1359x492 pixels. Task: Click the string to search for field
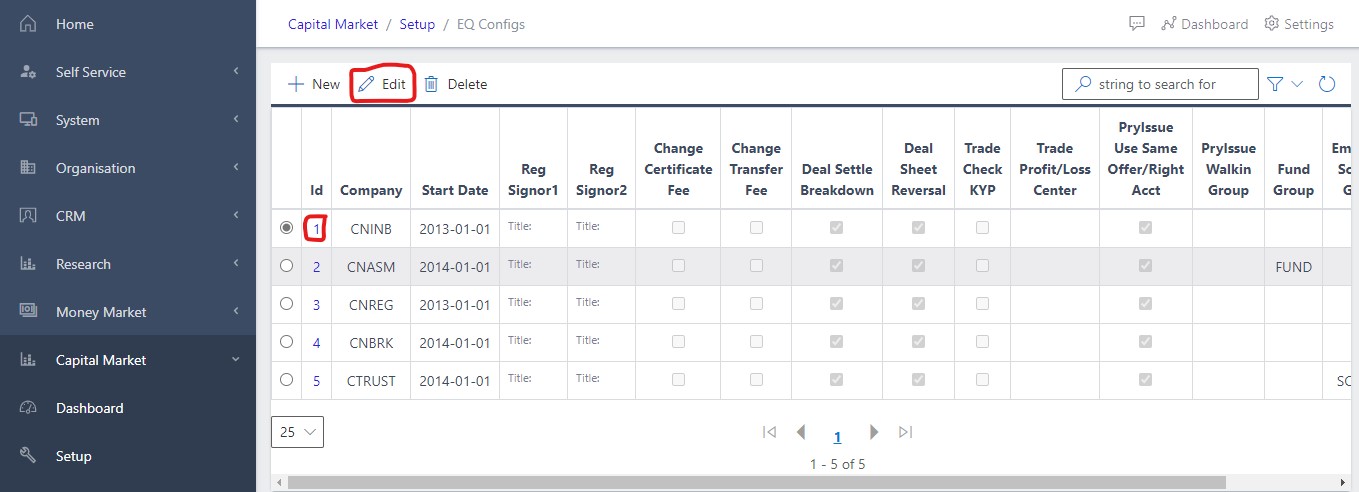point(1160,84)
